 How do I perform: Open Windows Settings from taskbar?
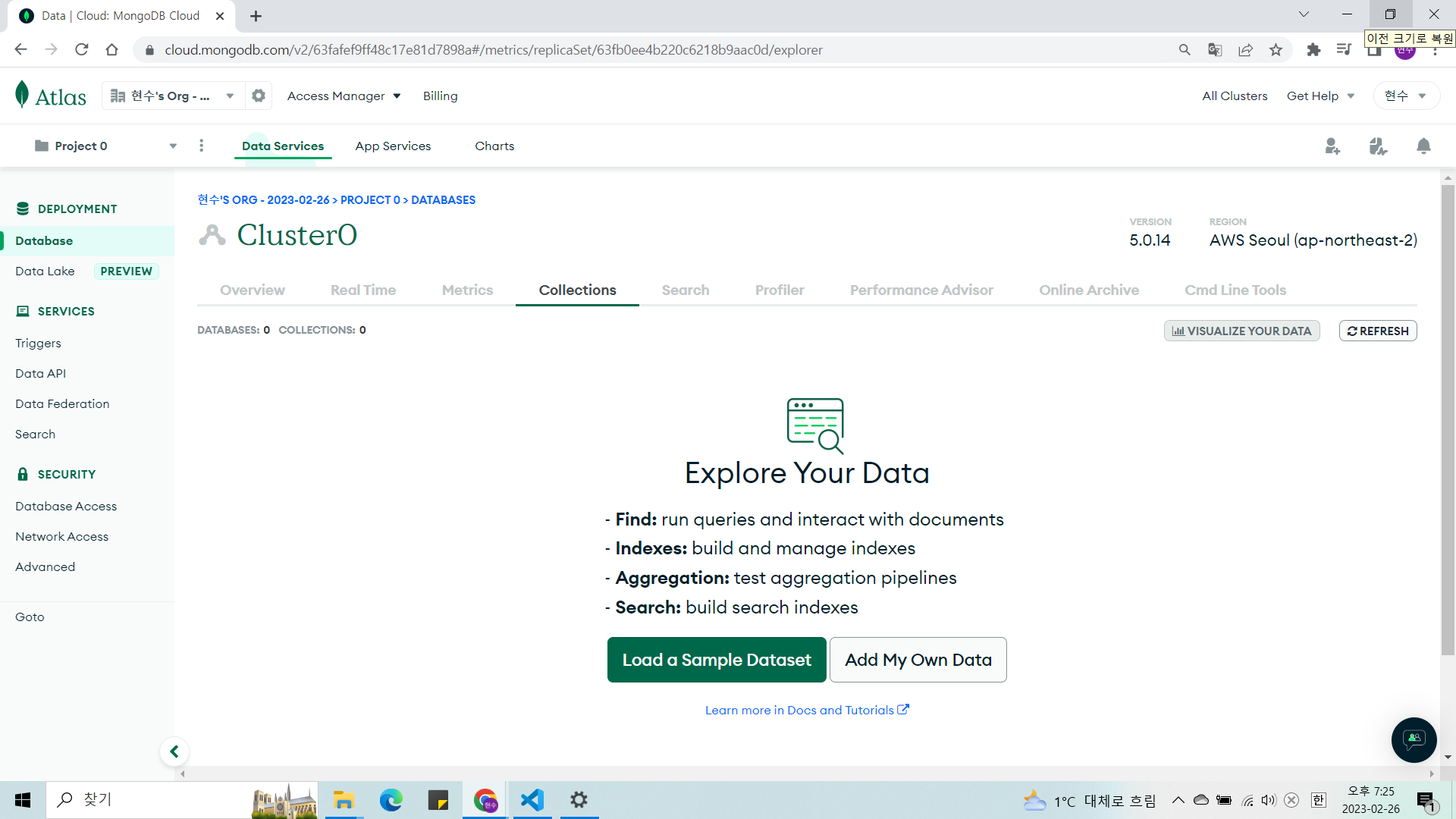coord(579,800)
